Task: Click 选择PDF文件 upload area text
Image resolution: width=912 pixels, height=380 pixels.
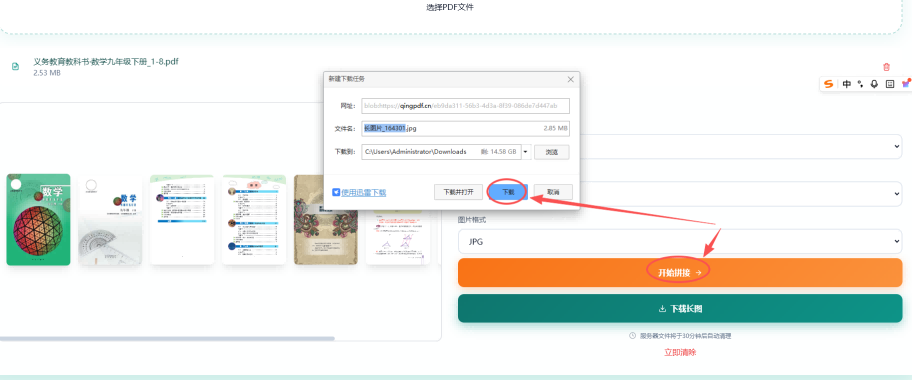Action: 450,8
